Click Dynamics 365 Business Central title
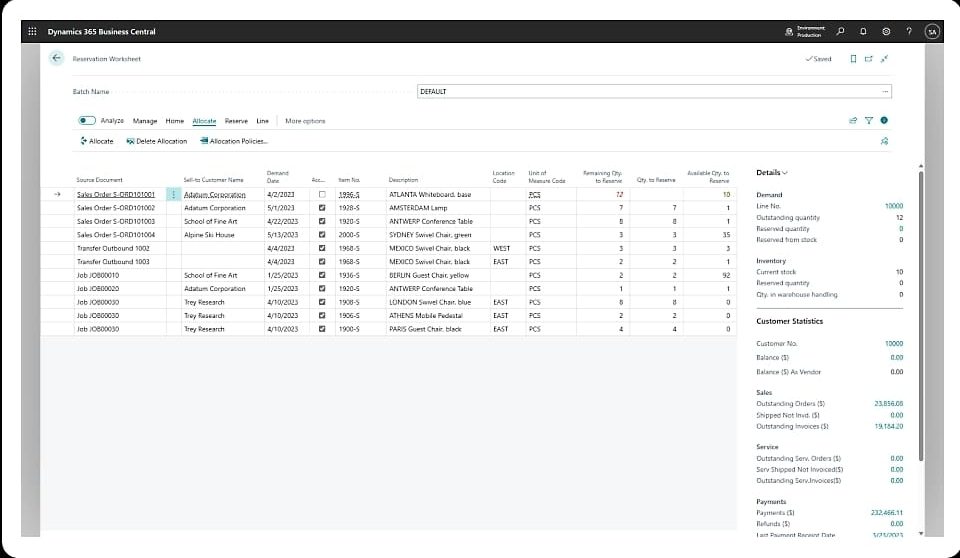This screenshot has height=558, width=960. pos(102,31)
